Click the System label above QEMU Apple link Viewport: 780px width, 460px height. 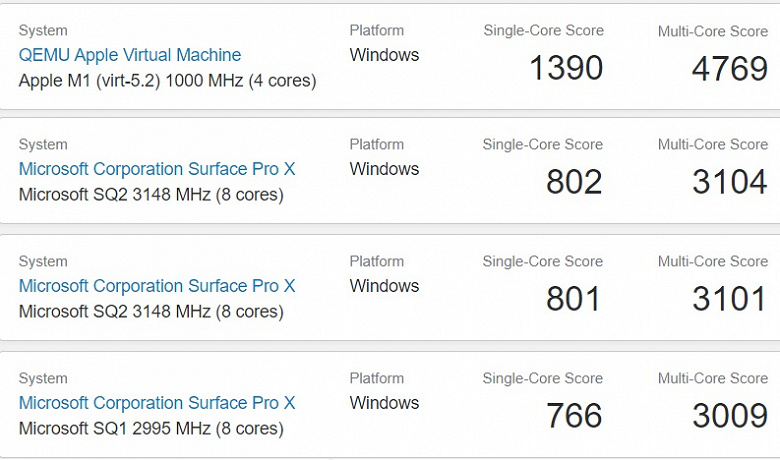tap(43, 31)
